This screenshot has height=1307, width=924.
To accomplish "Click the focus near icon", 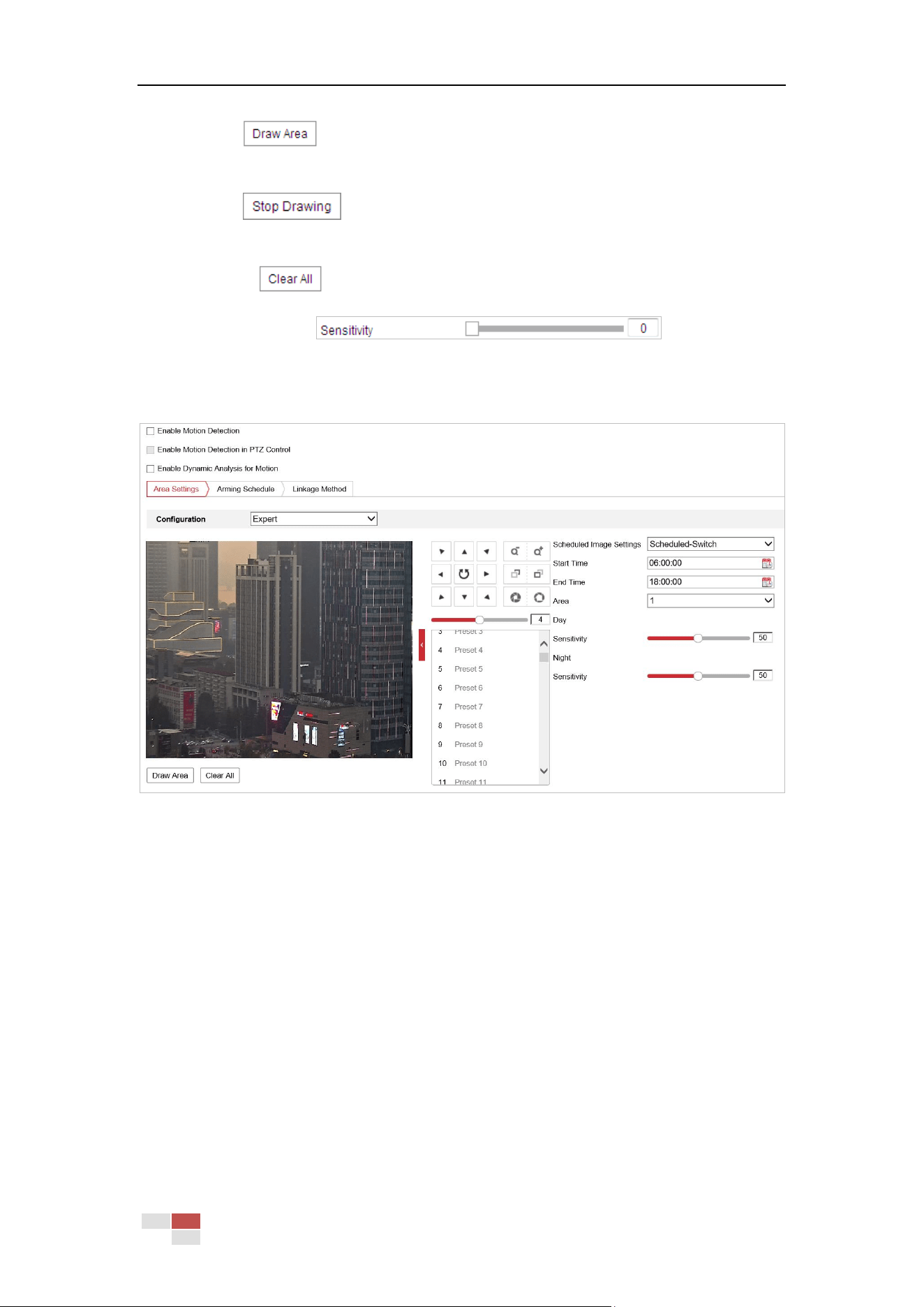I will (515, 575).
